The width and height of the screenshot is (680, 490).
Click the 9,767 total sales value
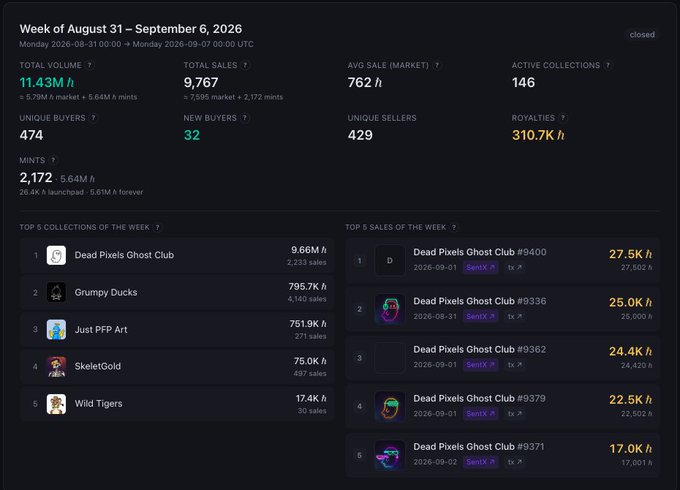pyautogui.click(x=201, y=82)
